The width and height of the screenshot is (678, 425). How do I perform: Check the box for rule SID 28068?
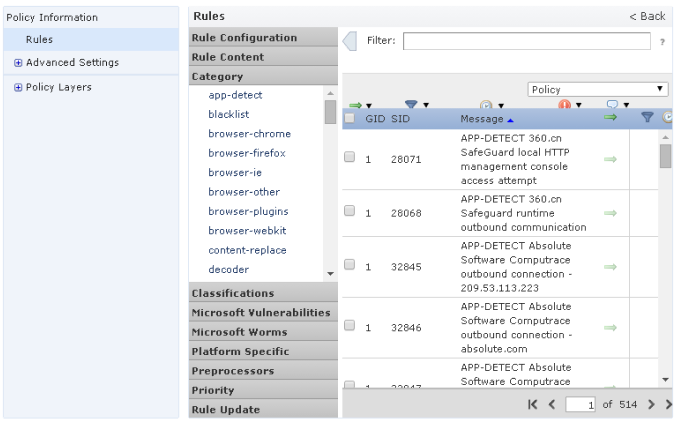tap(350, 211)
